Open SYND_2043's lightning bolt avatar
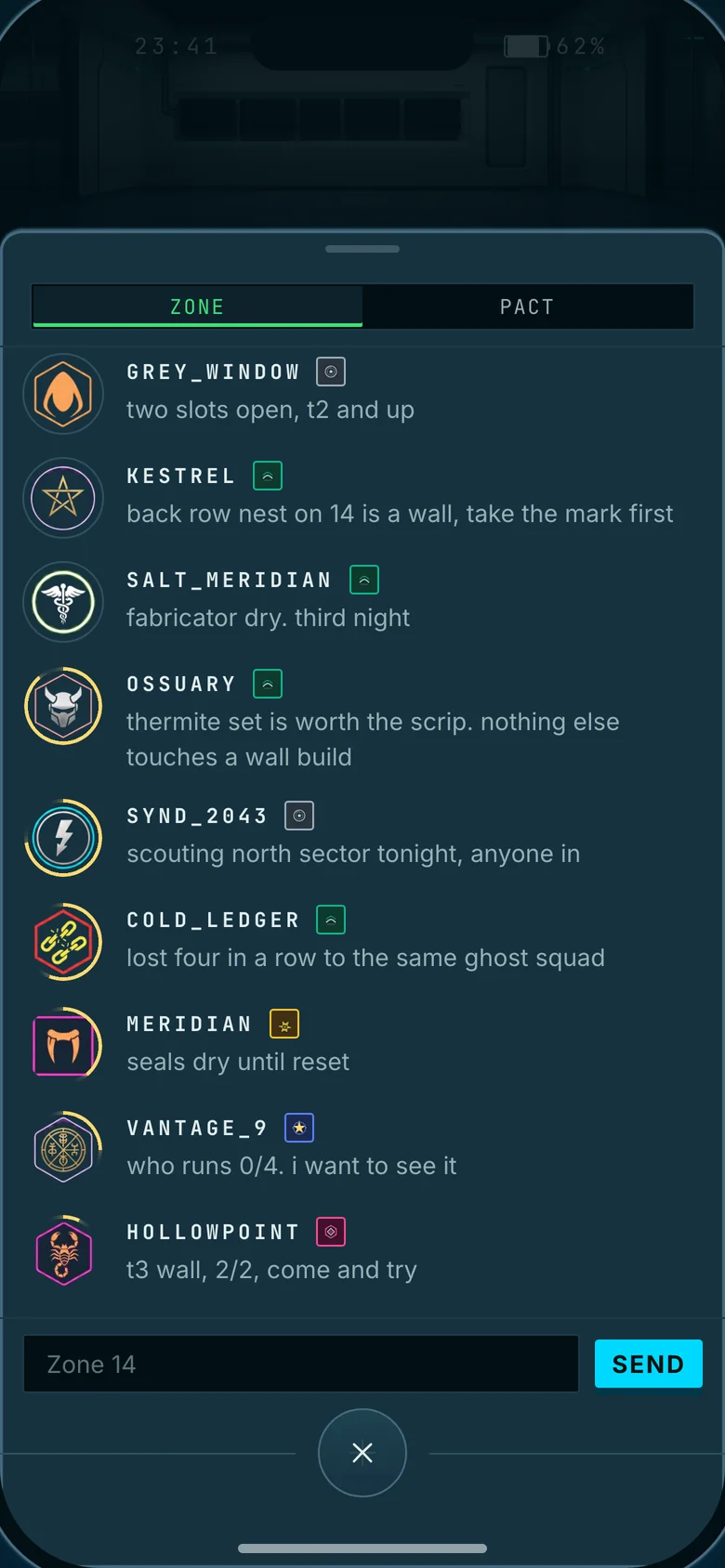The image size is (725, 1568). tap(63, 838)
